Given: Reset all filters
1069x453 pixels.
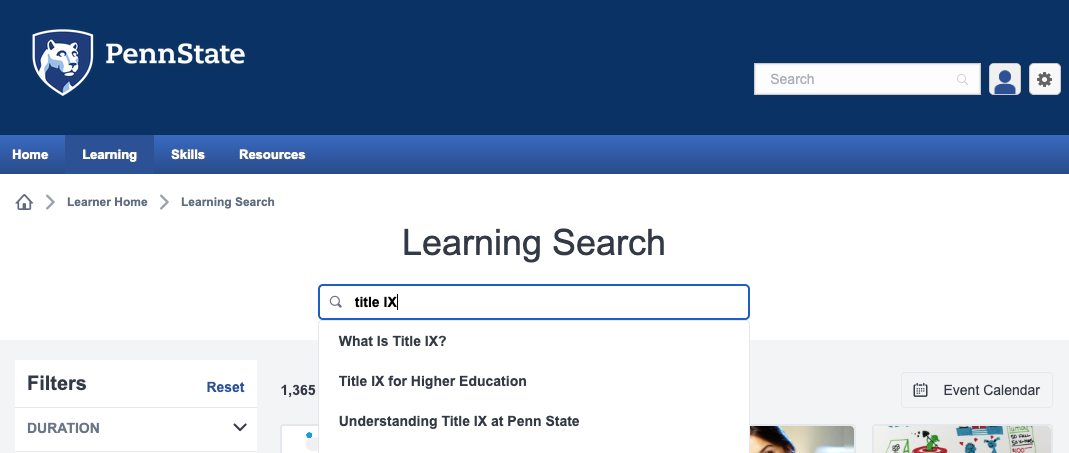Looking at the screenshot, I should [226, 387].
